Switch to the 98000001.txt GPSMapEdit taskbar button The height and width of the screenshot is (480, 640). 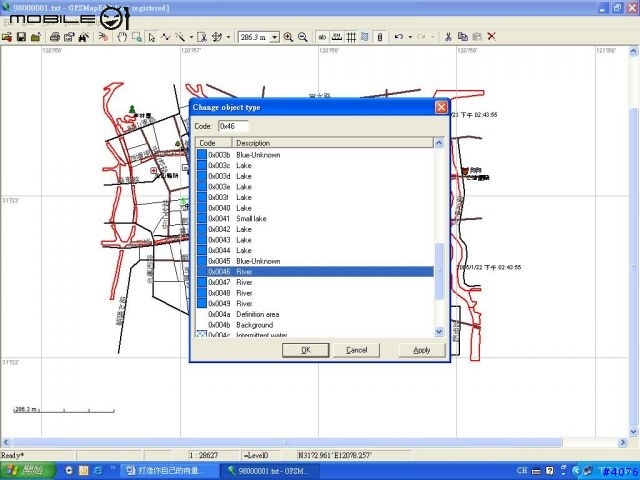click(269, 471)
